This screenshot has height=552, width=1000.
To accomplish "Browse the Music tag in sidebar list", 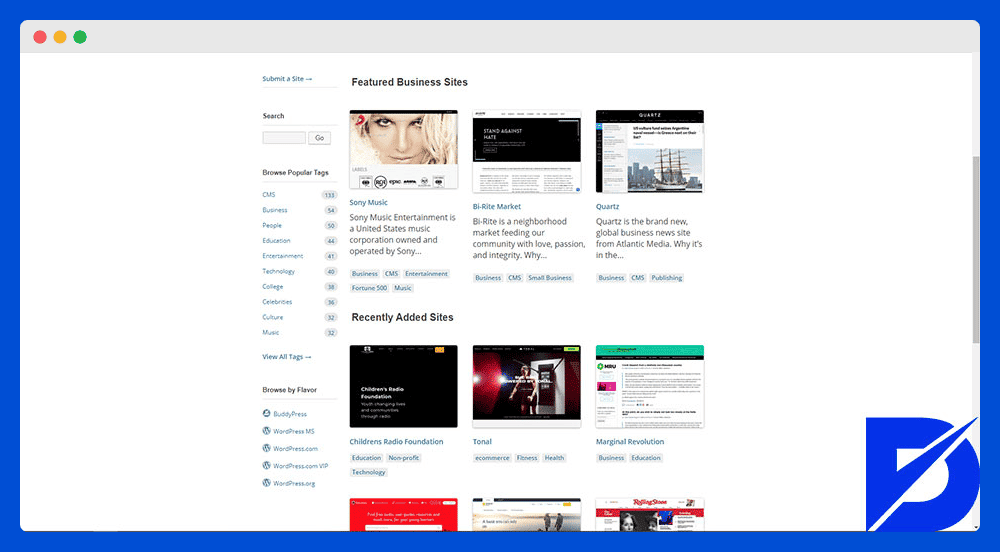I will 270,332.
